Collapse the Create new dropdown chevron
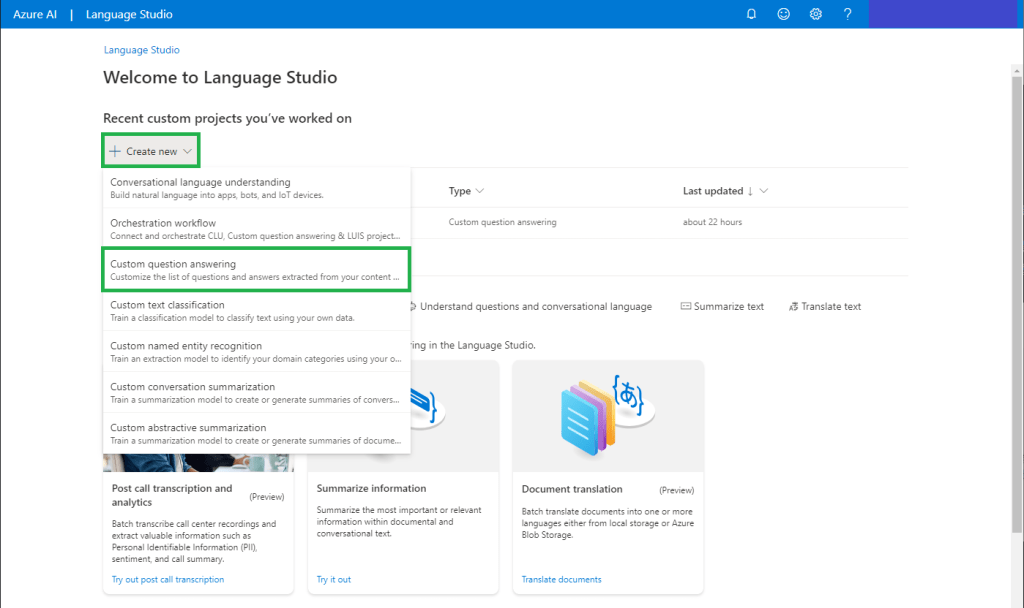Image resolution: width=1024 pixels, height=608 pixels. pyautogui.click(x=187, y=152)
